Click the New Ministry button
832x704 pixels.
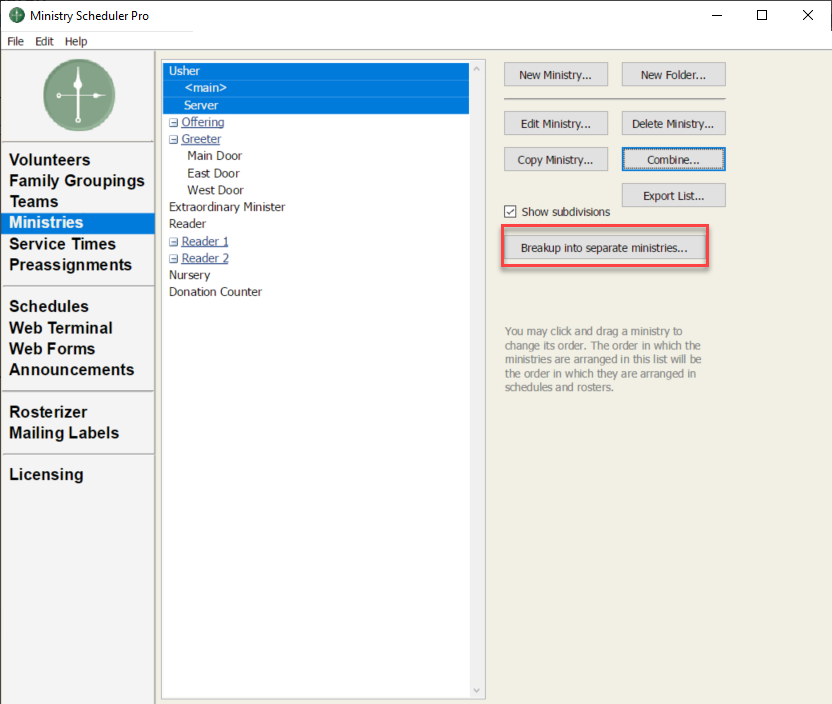555,75
